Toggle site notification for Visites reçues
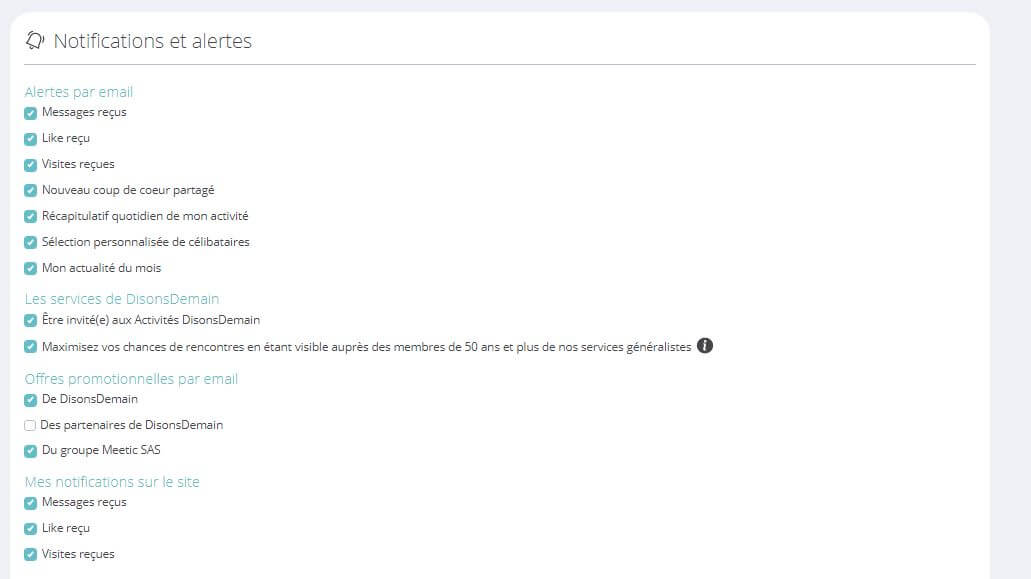1031x579 pixels. click(31, 555)
